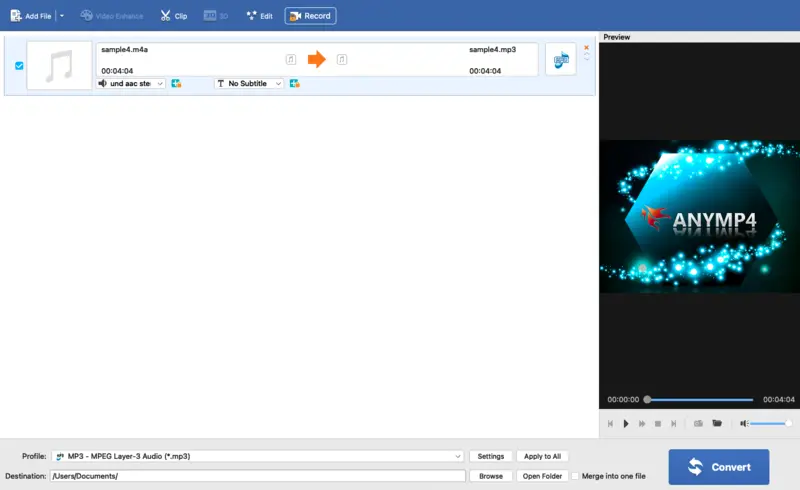Click the ANYMP4 preview image

699,216
